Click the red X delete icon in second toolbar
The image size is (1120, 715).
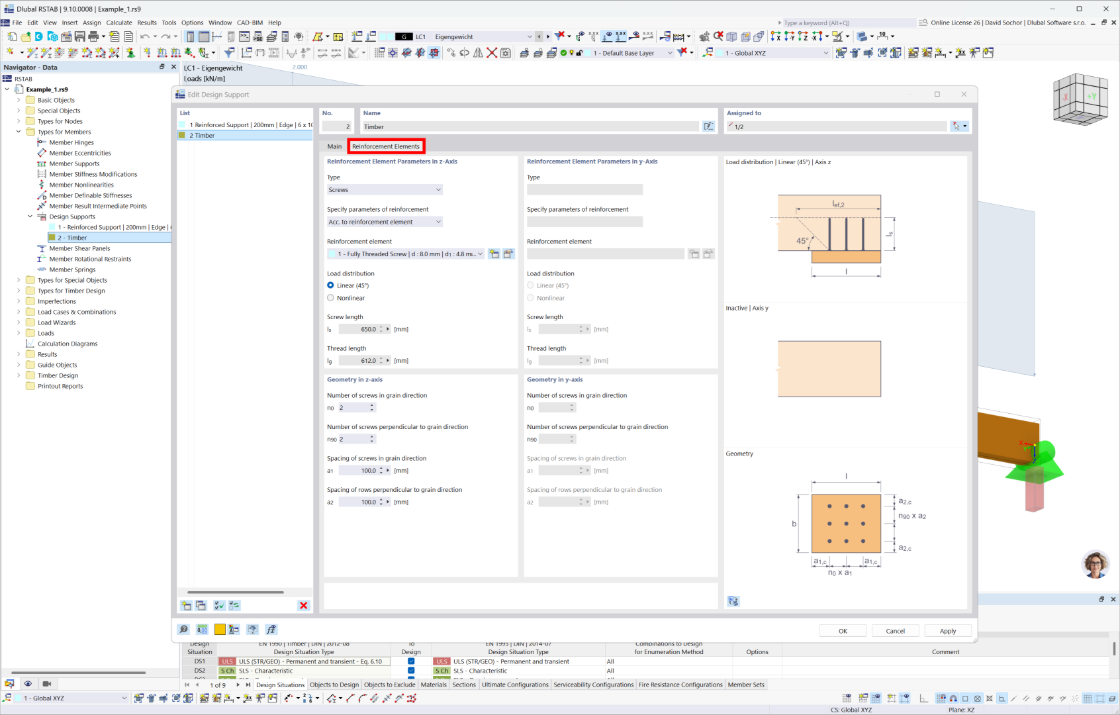(491, 53)
